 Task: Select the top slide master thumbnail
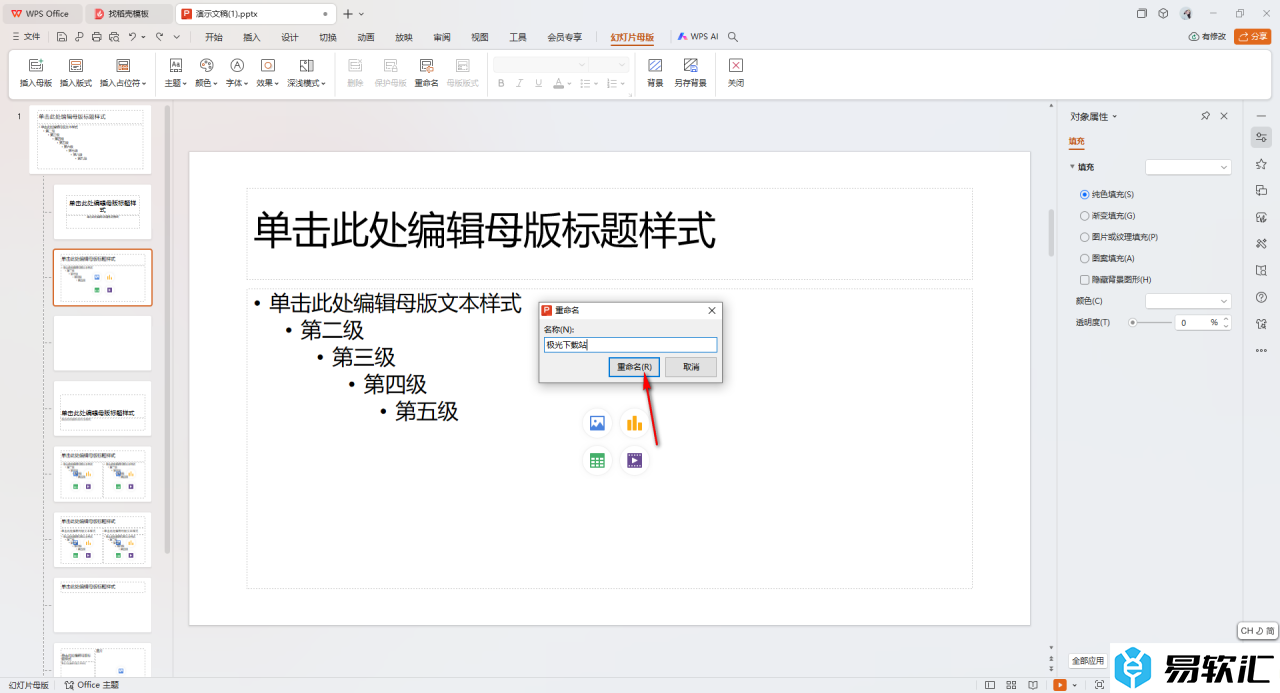click(90, 139)
